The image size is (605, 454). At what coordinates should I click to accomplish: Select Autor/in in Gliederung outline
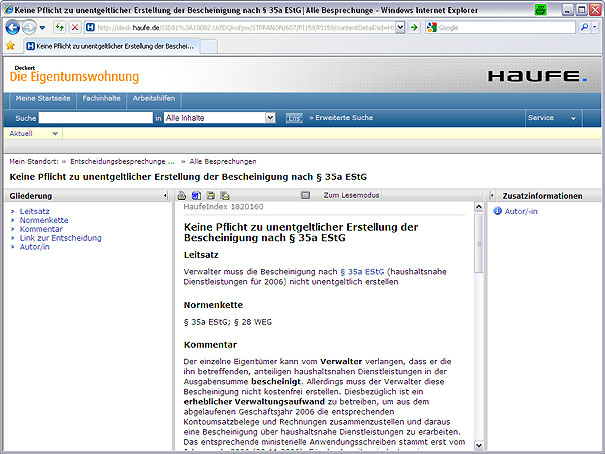coord(34,247)
